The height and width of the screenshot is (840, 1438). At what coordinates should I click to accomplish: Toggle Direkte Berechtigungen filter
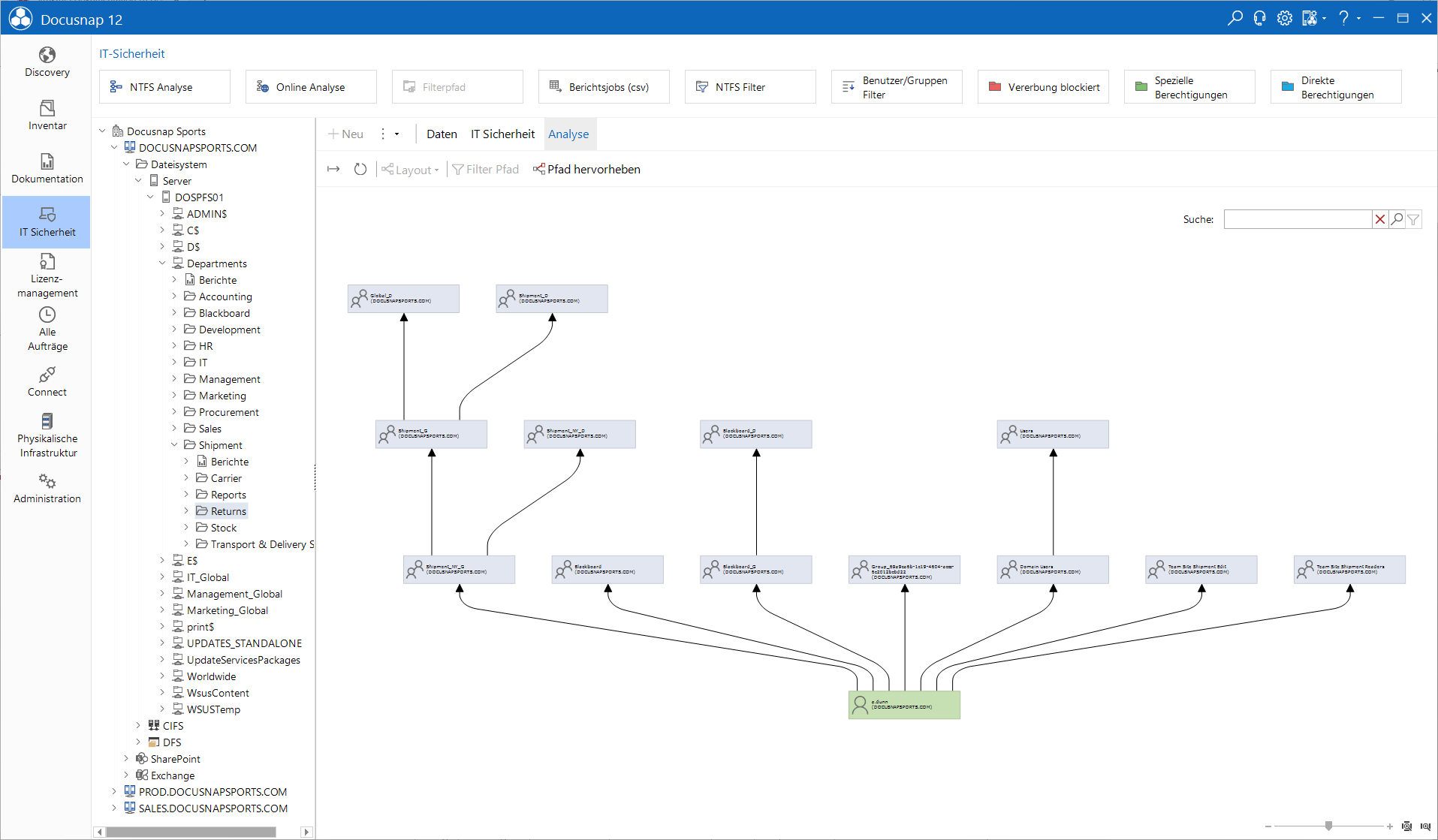coord(1336,87)
